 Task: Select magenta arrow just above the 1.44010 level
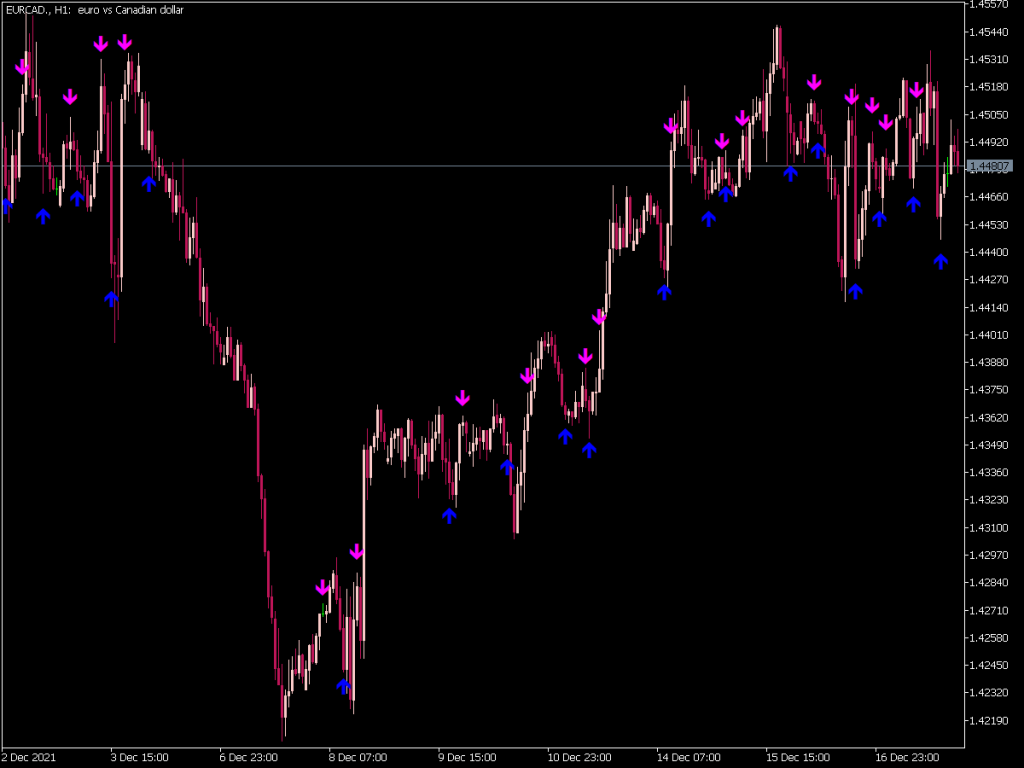pyautogui.click(x=599, y=318)
